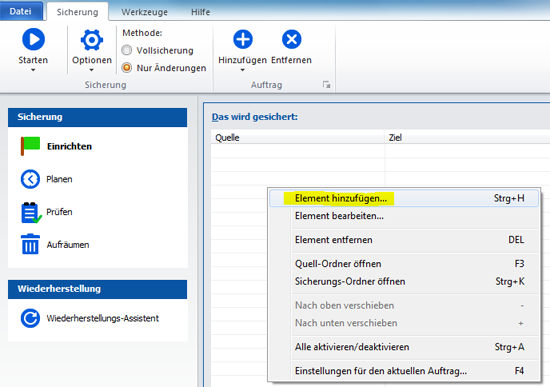This screenshot has height=387, width=550.
Task: Open the Auftrag group dialog launcher
Action: point(327,85)
